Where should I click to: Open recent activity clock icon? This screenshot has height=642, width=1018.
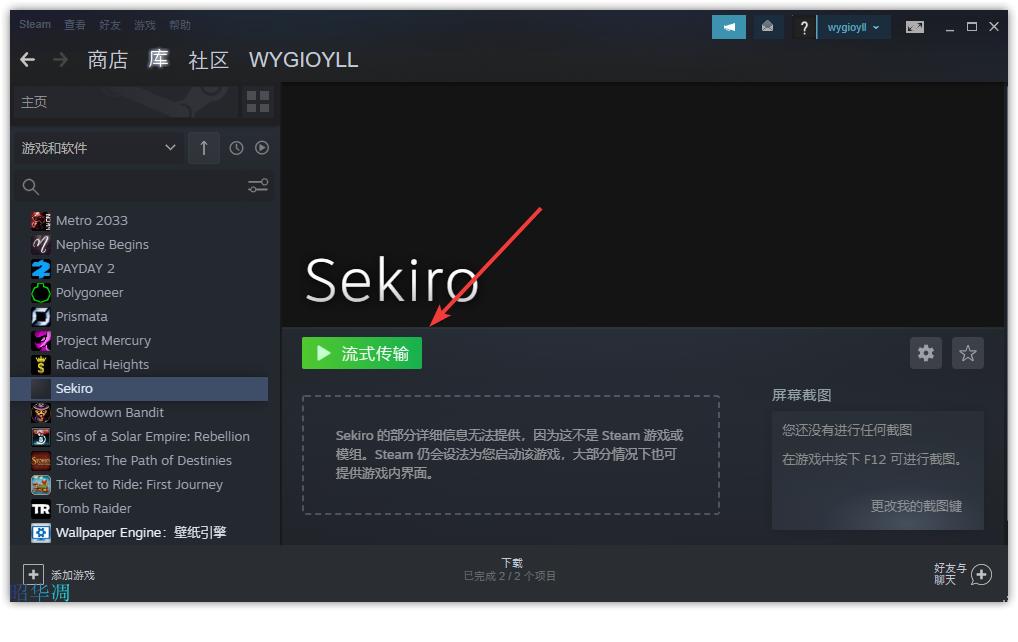pyautogui.click(x=236, y=147)
